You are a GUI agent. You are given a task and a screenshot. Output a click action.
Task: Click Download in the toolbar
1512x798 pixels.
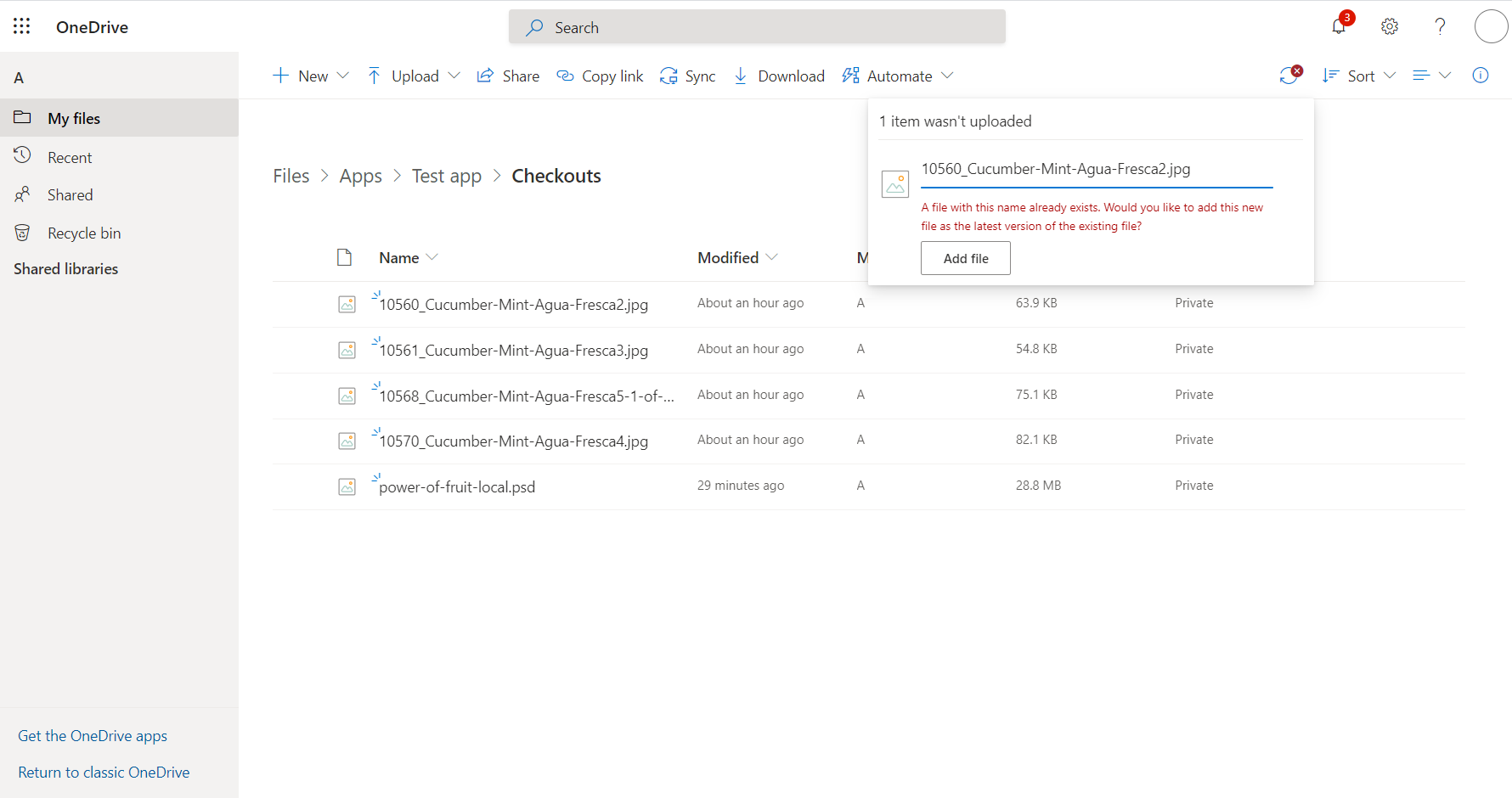coord(779,76)
